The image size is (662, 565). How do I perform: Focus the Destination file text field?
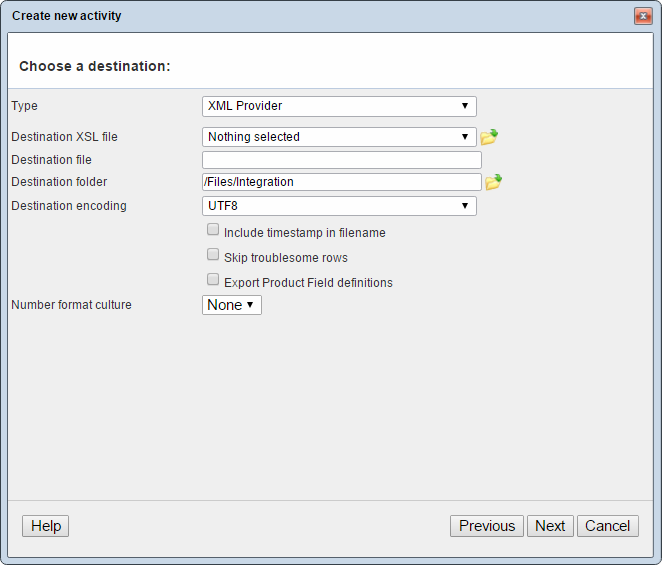341,160
